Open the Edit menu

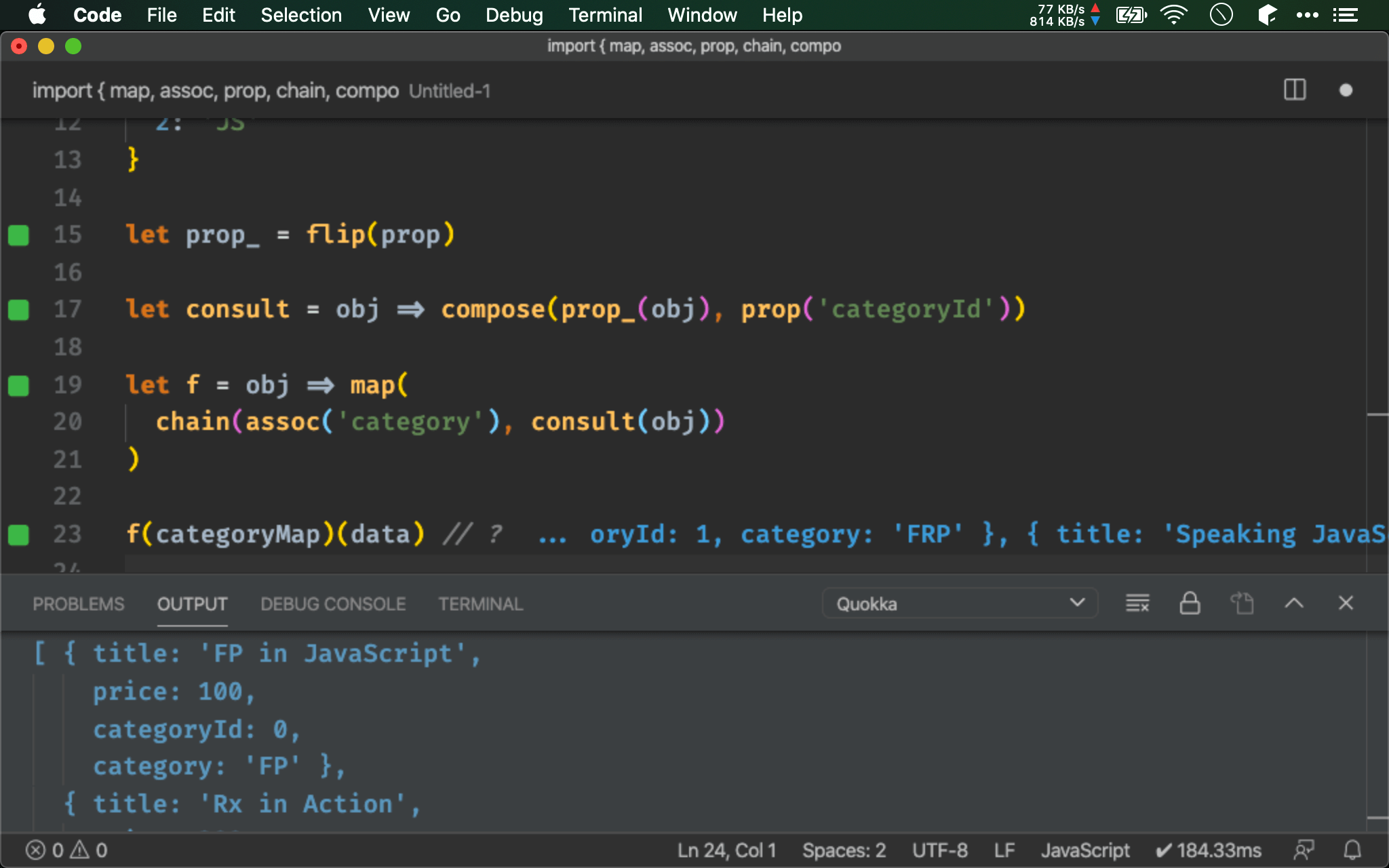(218, 15)
